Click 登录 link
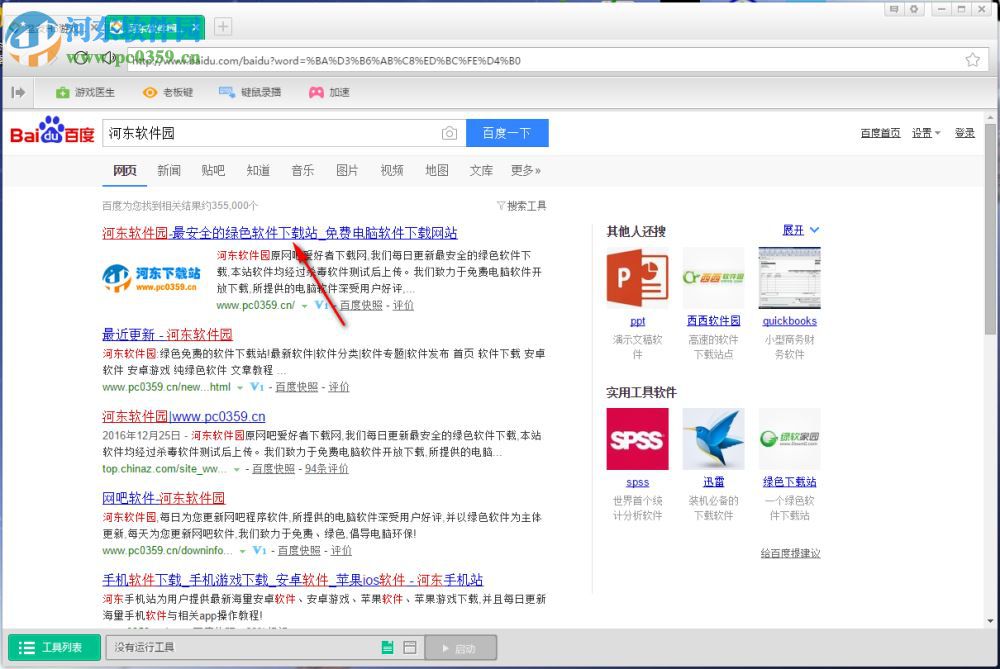This screenshot has width=1000, height=669. [x=964, y=133]
